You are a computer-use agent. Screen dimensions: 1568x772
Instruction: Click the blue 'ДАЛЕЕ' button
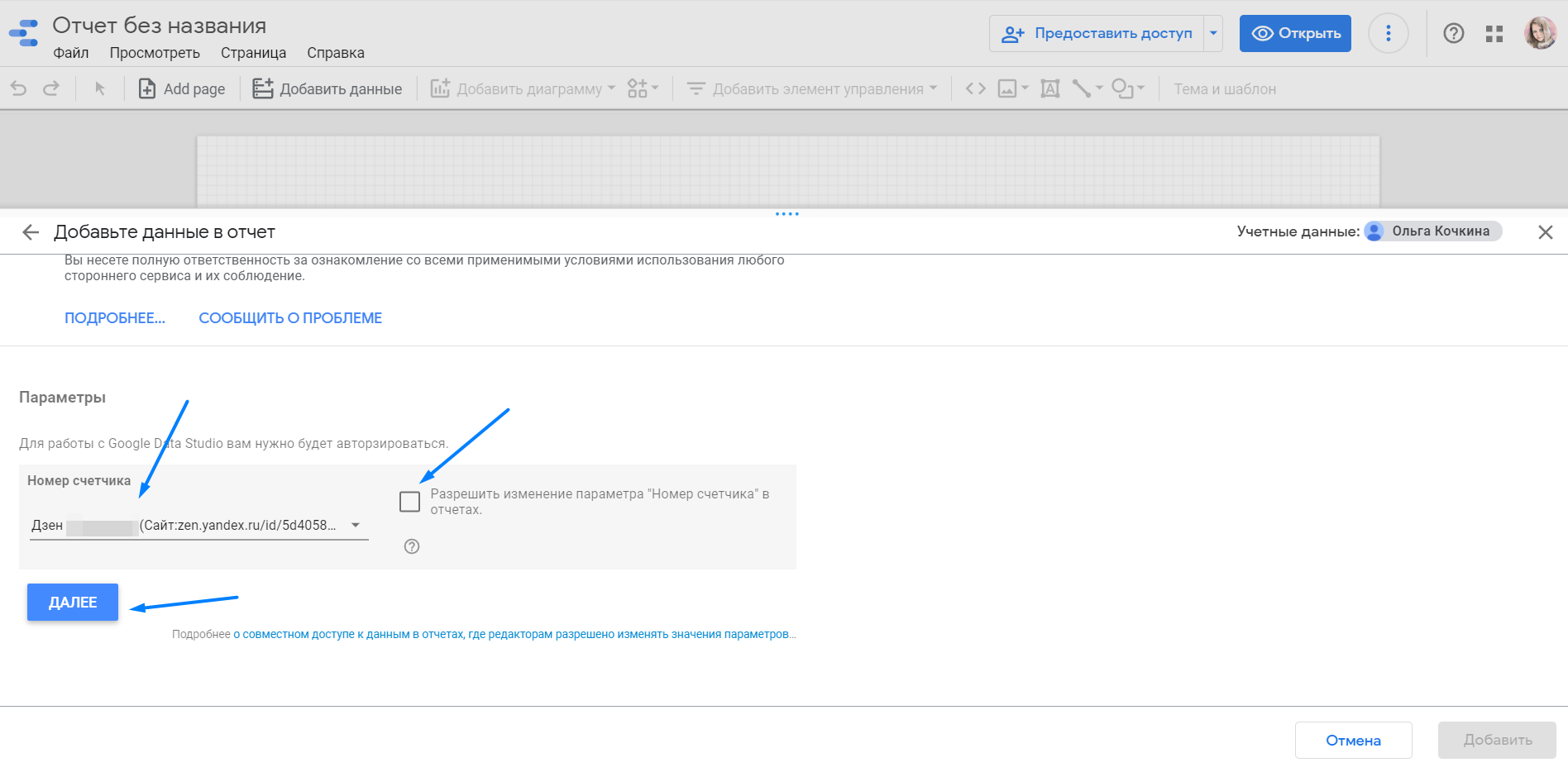(73, 603)
